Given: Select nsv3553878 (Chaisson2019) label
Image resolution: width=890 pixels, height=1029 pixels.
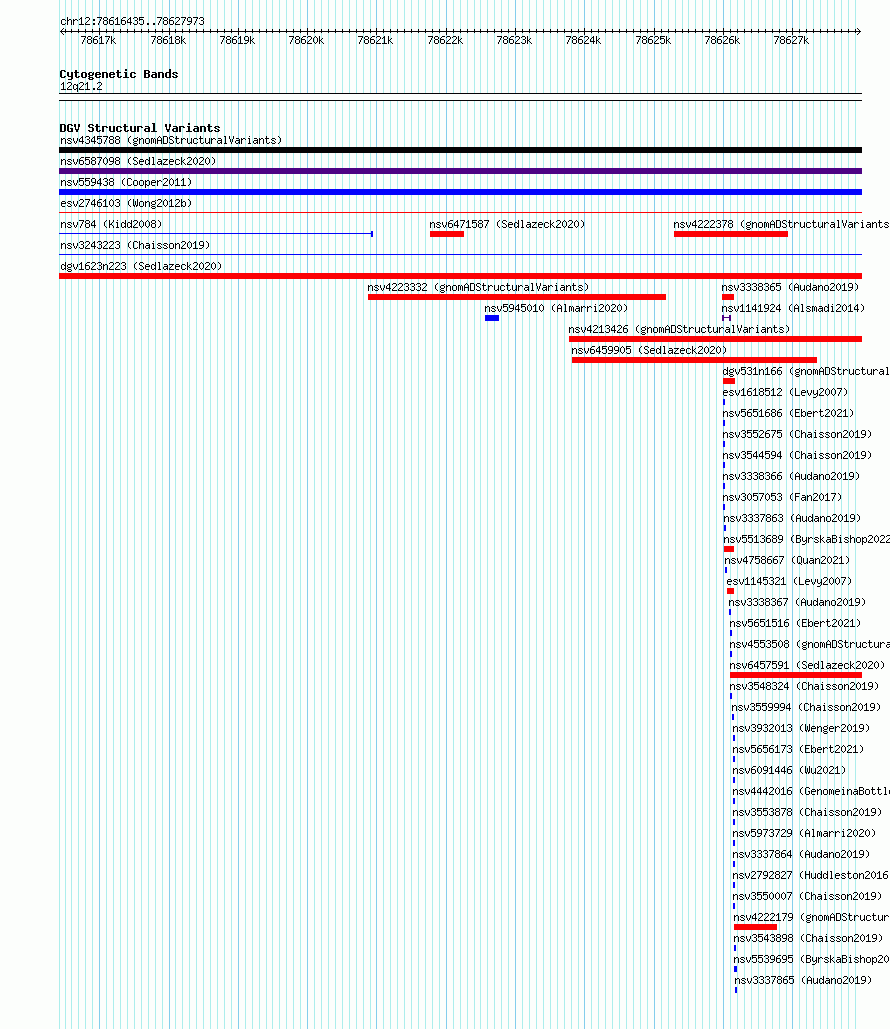Looking at the screenshot, I should click(x=807, y=812).
